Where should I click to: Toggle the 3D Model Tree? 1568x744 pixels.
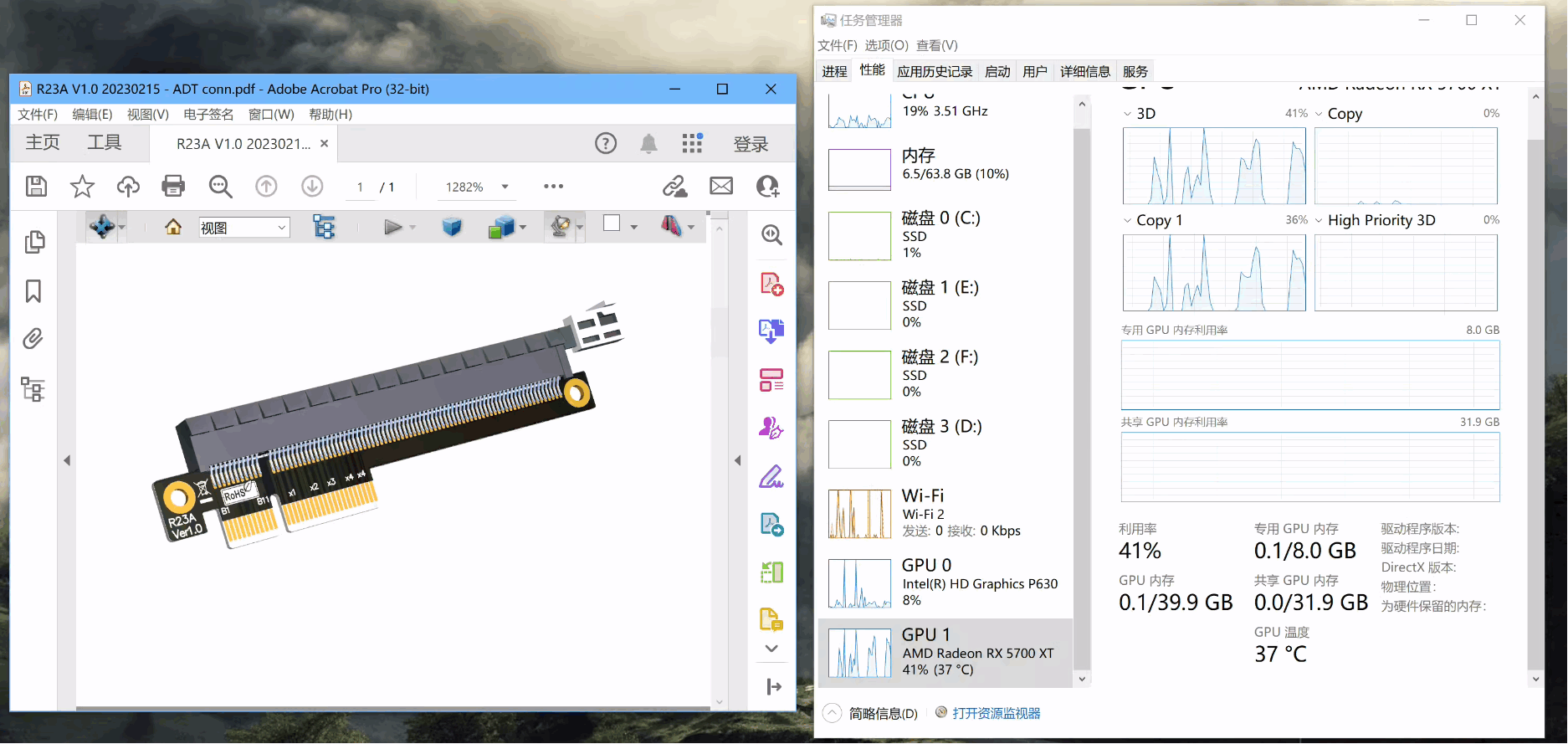click(x=324, y=227)
